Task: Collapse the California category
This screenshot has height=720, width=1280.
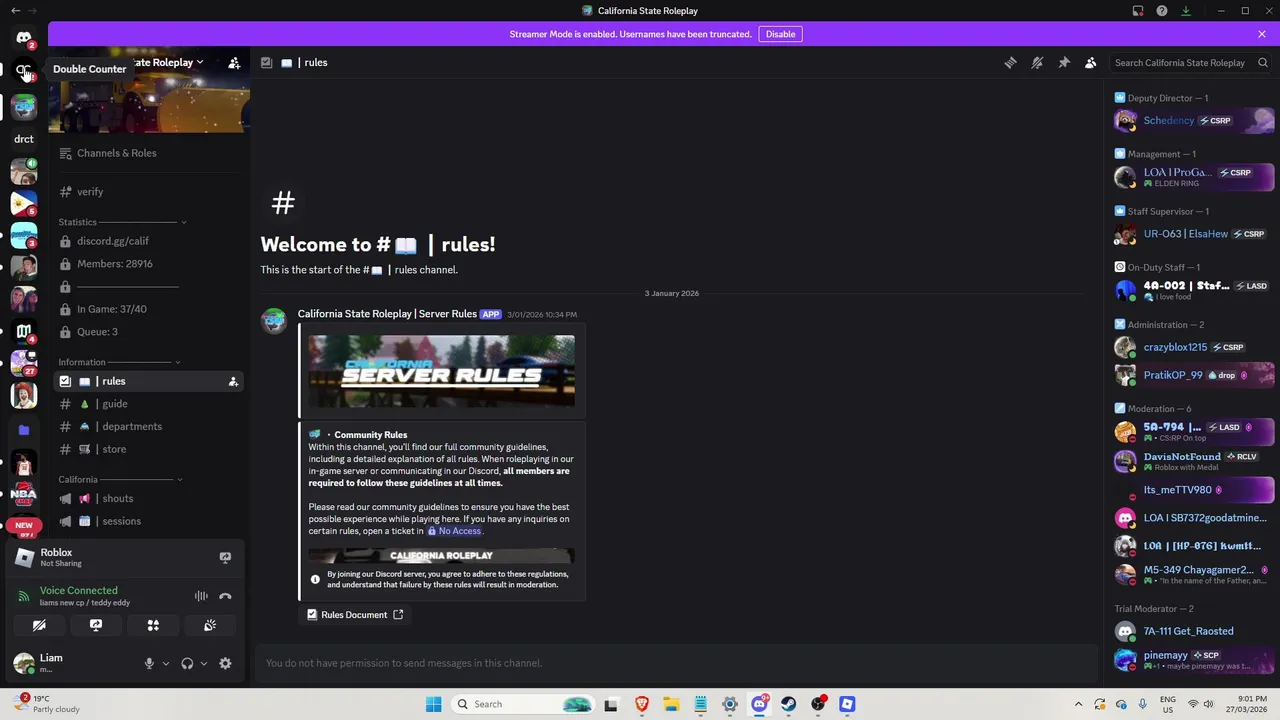Action: [121, 479]
